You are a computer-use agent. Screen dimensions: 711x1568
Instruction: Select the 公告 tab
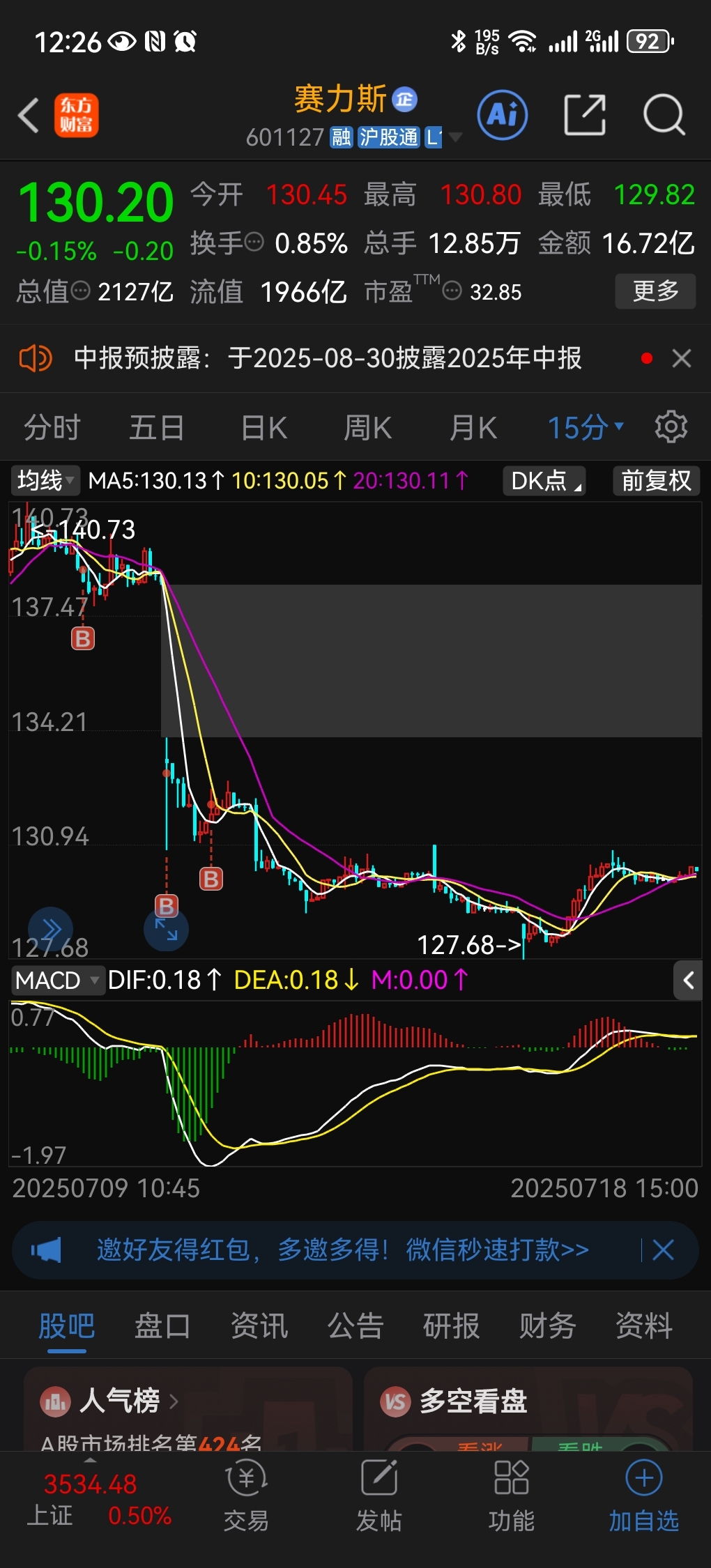coord(355,1325)
